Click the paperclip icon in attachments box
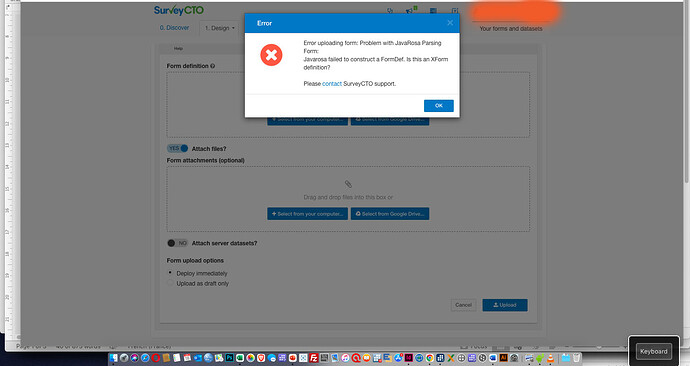This screenshot has width=690, height=366. (348, 184)
